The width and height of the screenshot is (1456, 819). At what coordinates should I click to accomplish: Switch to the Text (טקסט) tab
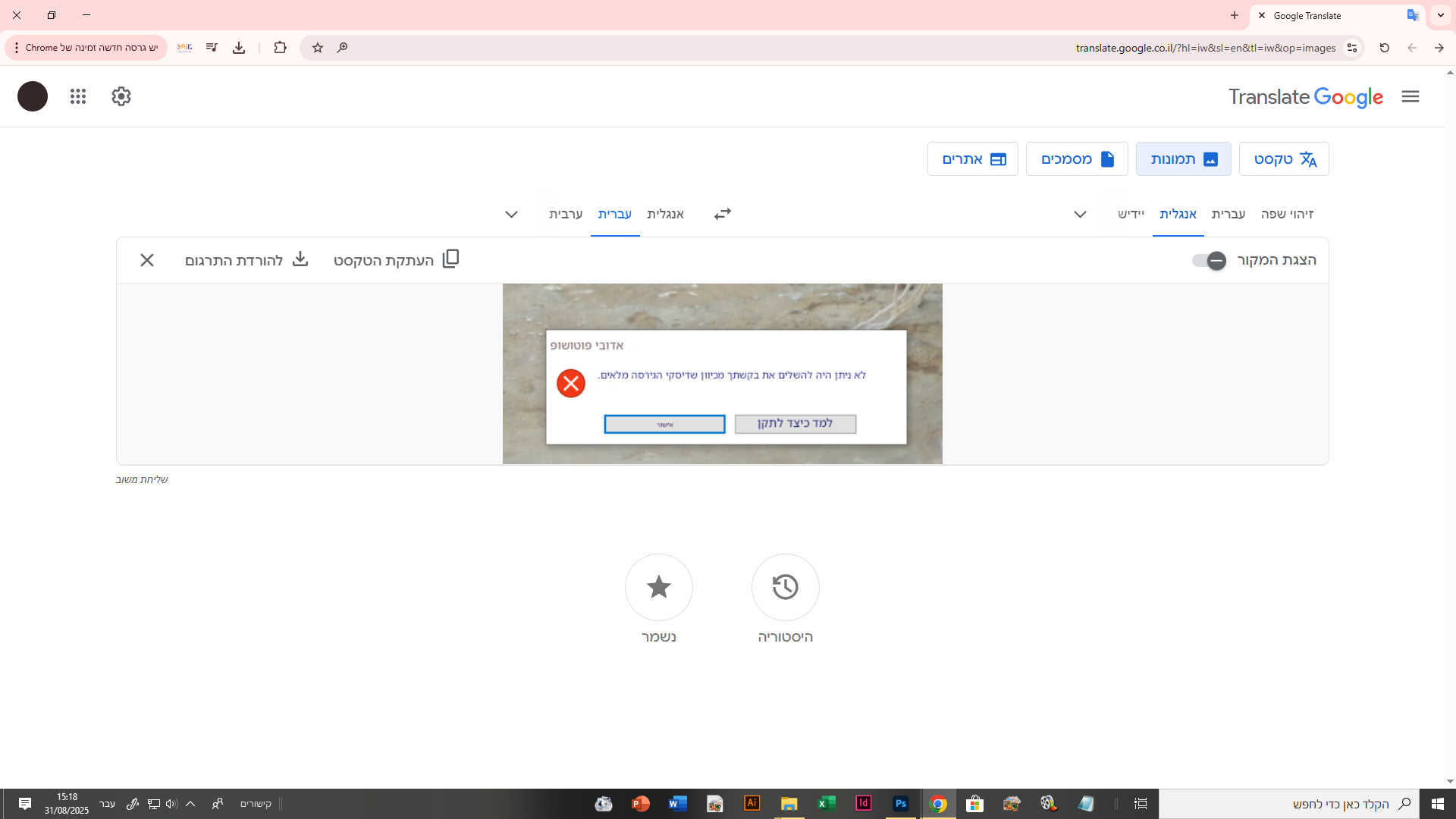tap(1284, 159)
